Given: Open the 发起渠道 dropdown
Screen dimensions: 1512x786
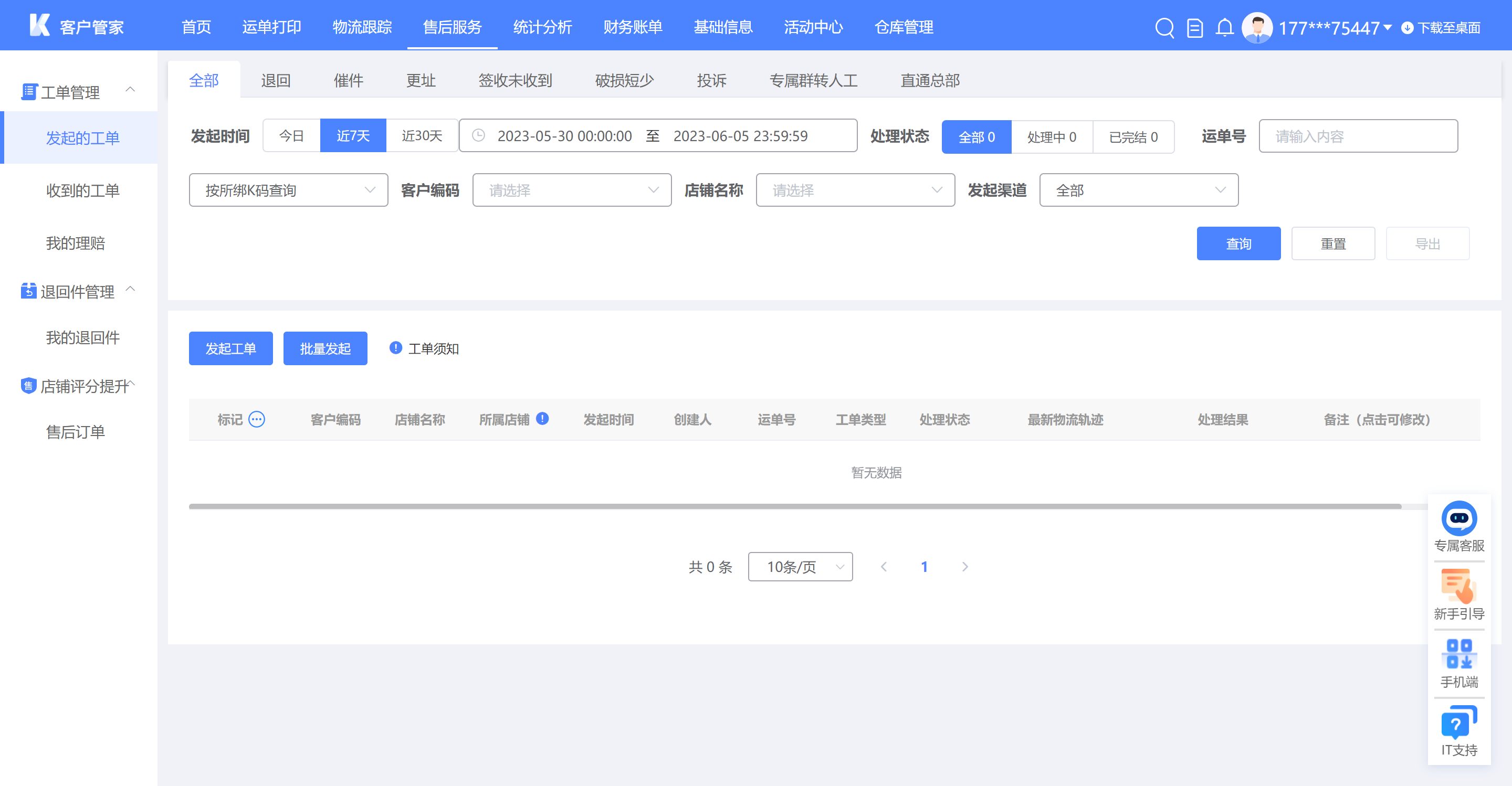Looking at the screenshot, I should (1139, 190).
